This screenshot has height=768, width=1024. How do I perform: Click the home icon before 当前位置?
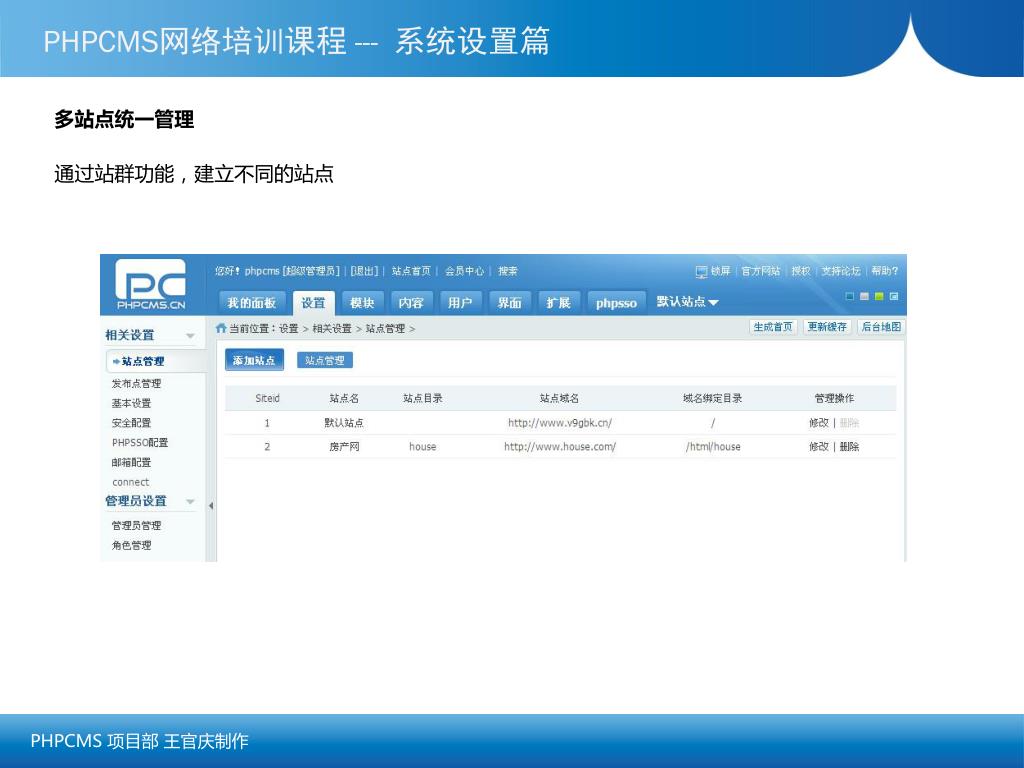pyautogui.click(x=221, y=328)
